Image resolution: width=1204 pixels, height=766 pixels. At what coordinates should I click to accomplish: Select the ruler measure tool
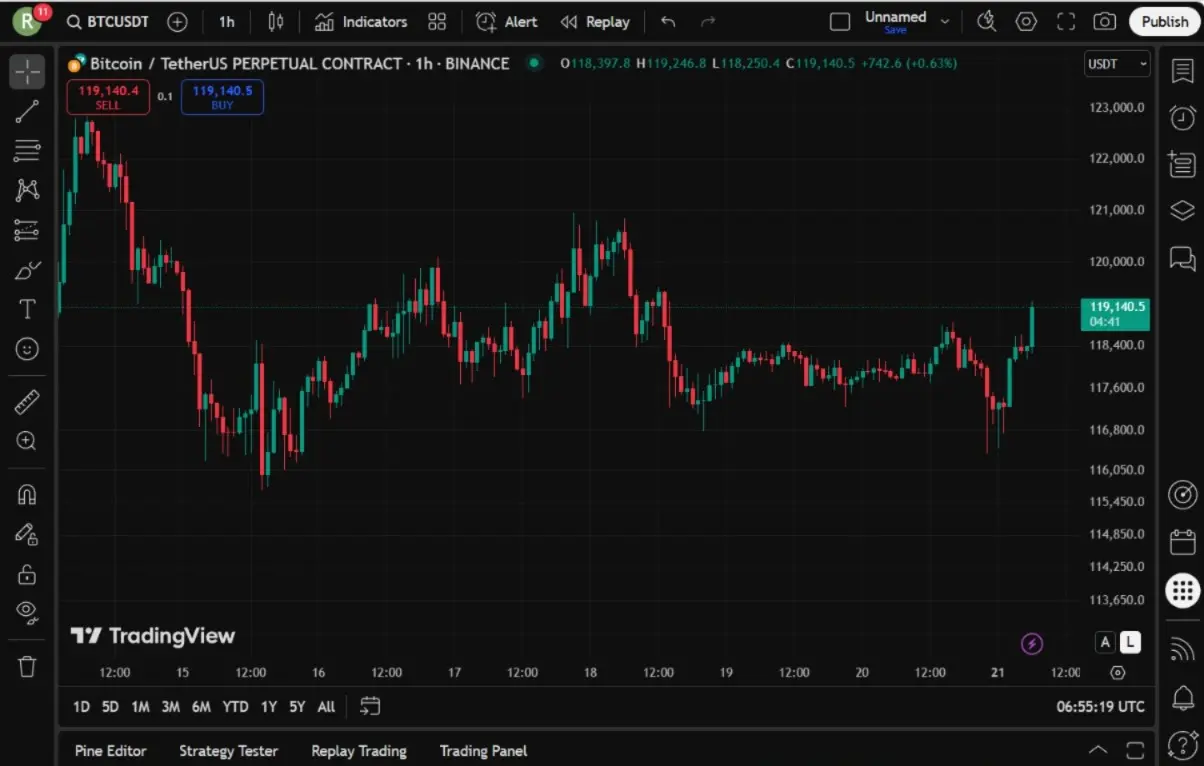point(27,402)
